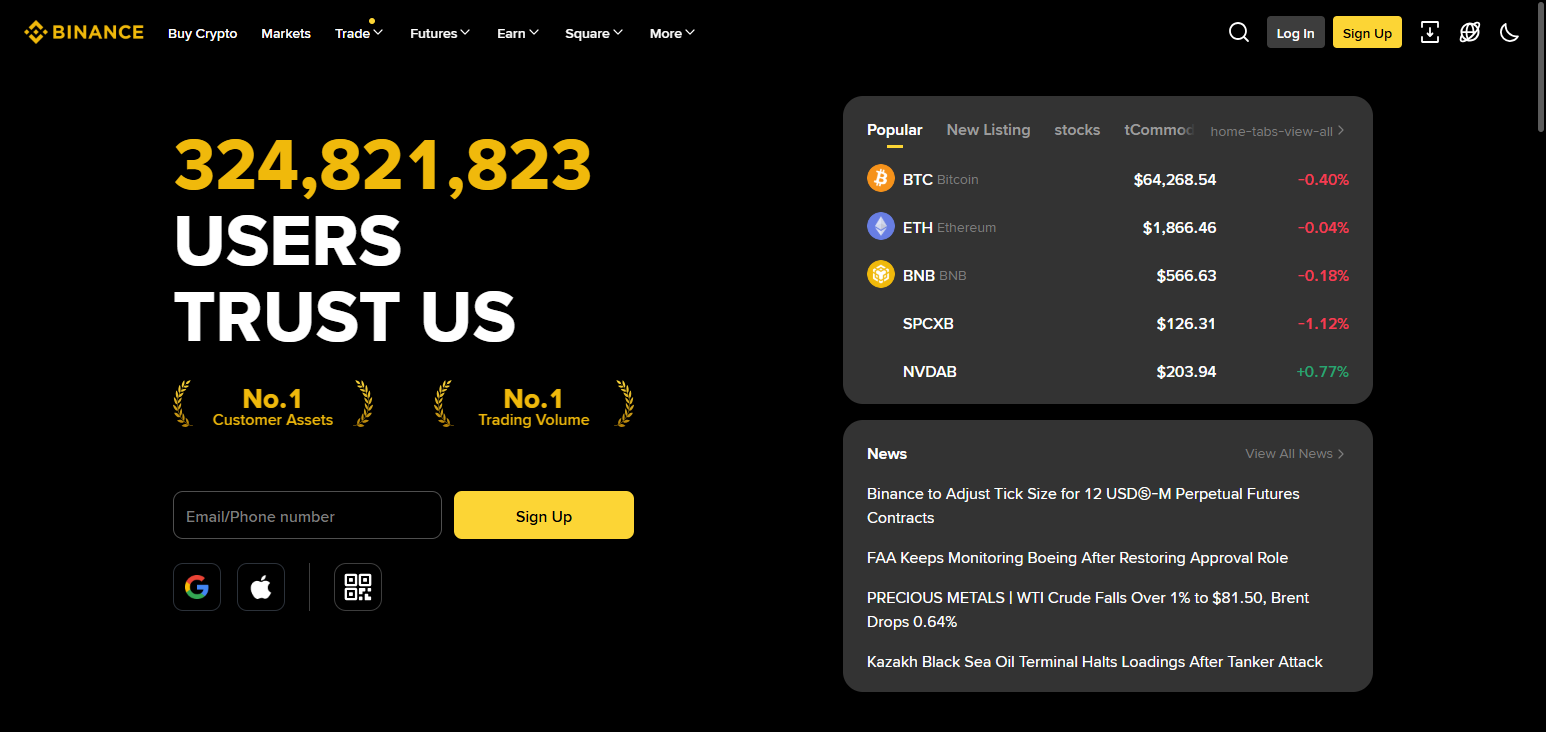The height and width of the screenshot is (732, 1546).
Task: Expand the Square menu
Action: pyautogui.click(x=594, y=33)
